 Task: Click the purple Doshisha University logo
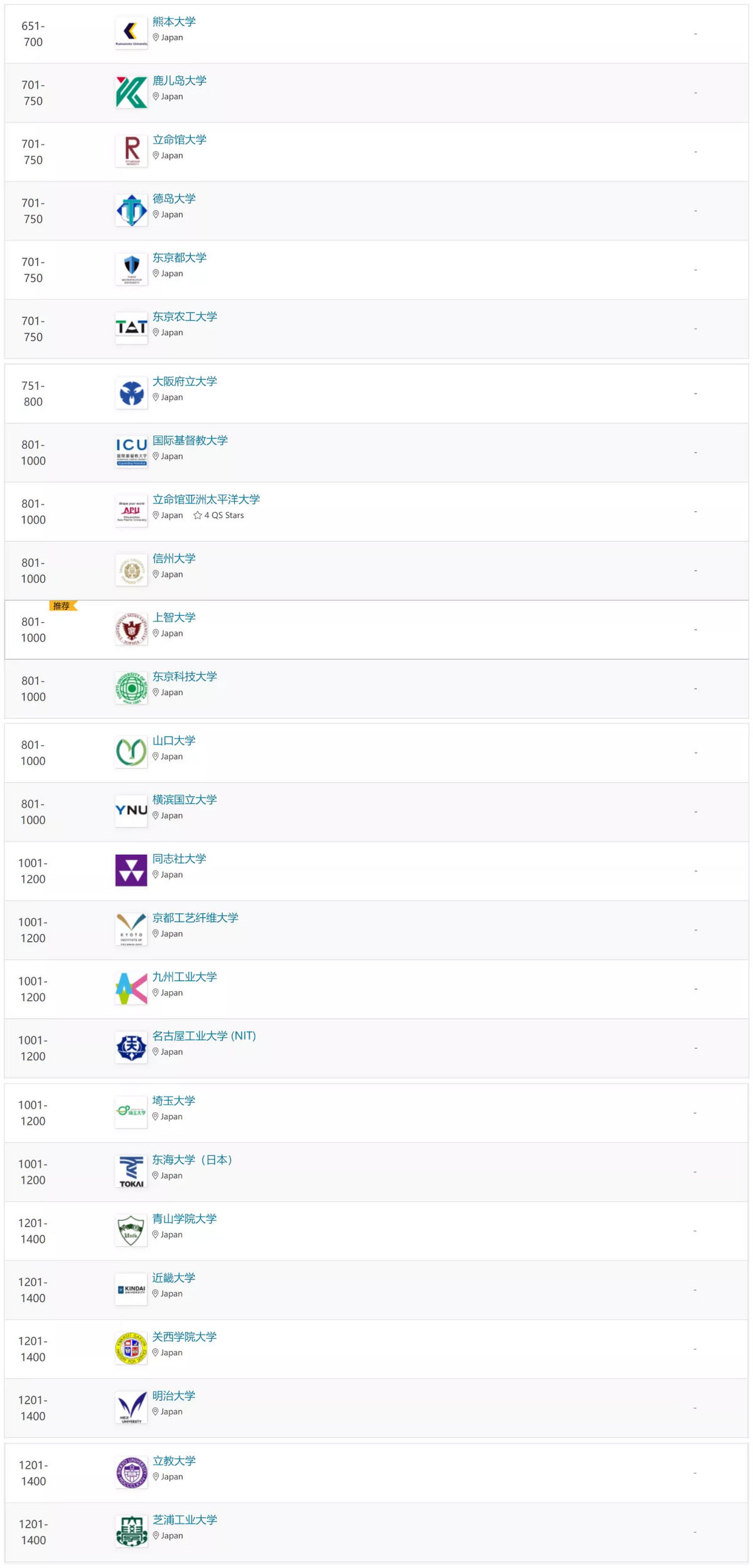click(x=131, y=870)
